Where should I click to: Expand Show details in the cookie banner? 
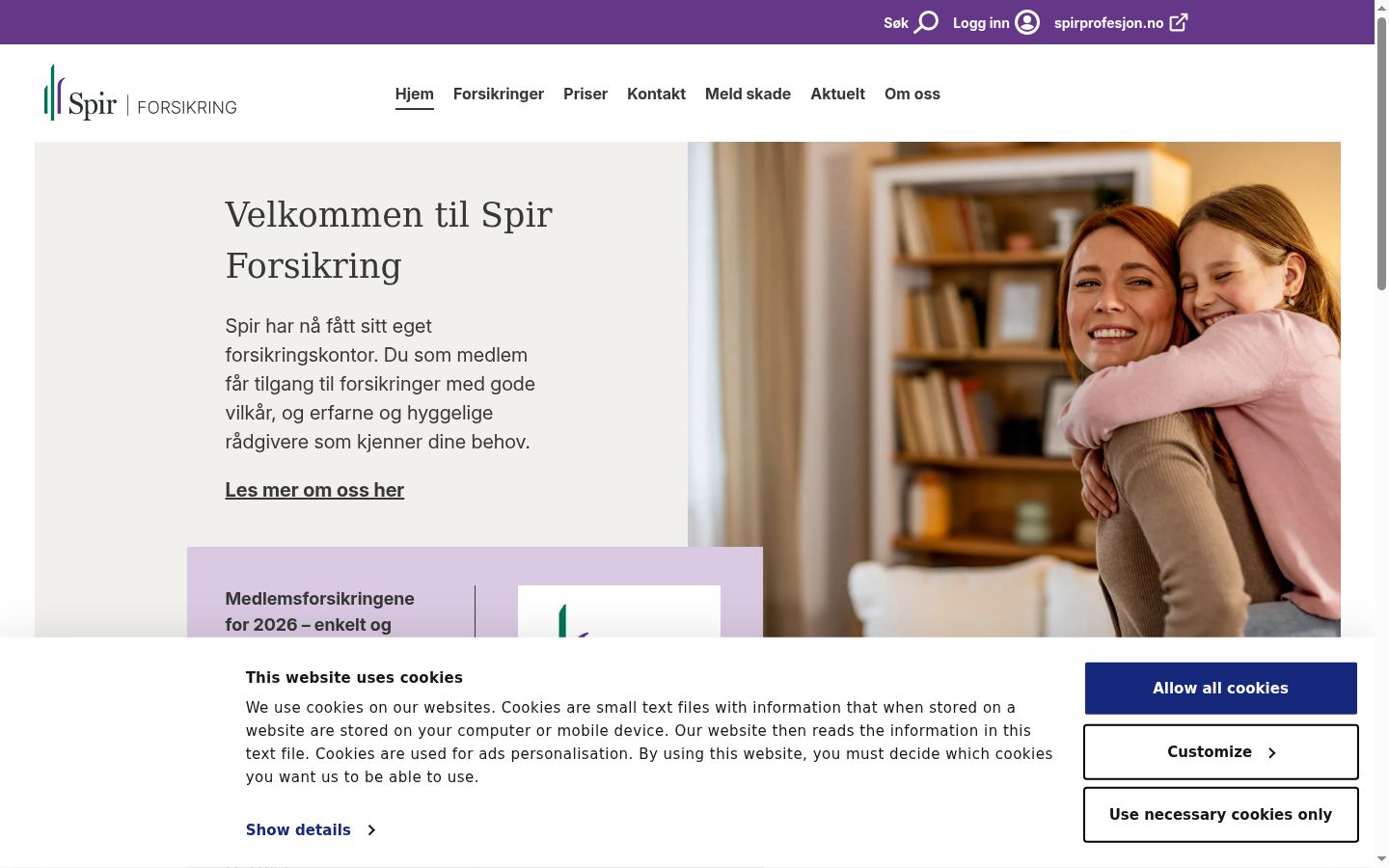[298, 829]
